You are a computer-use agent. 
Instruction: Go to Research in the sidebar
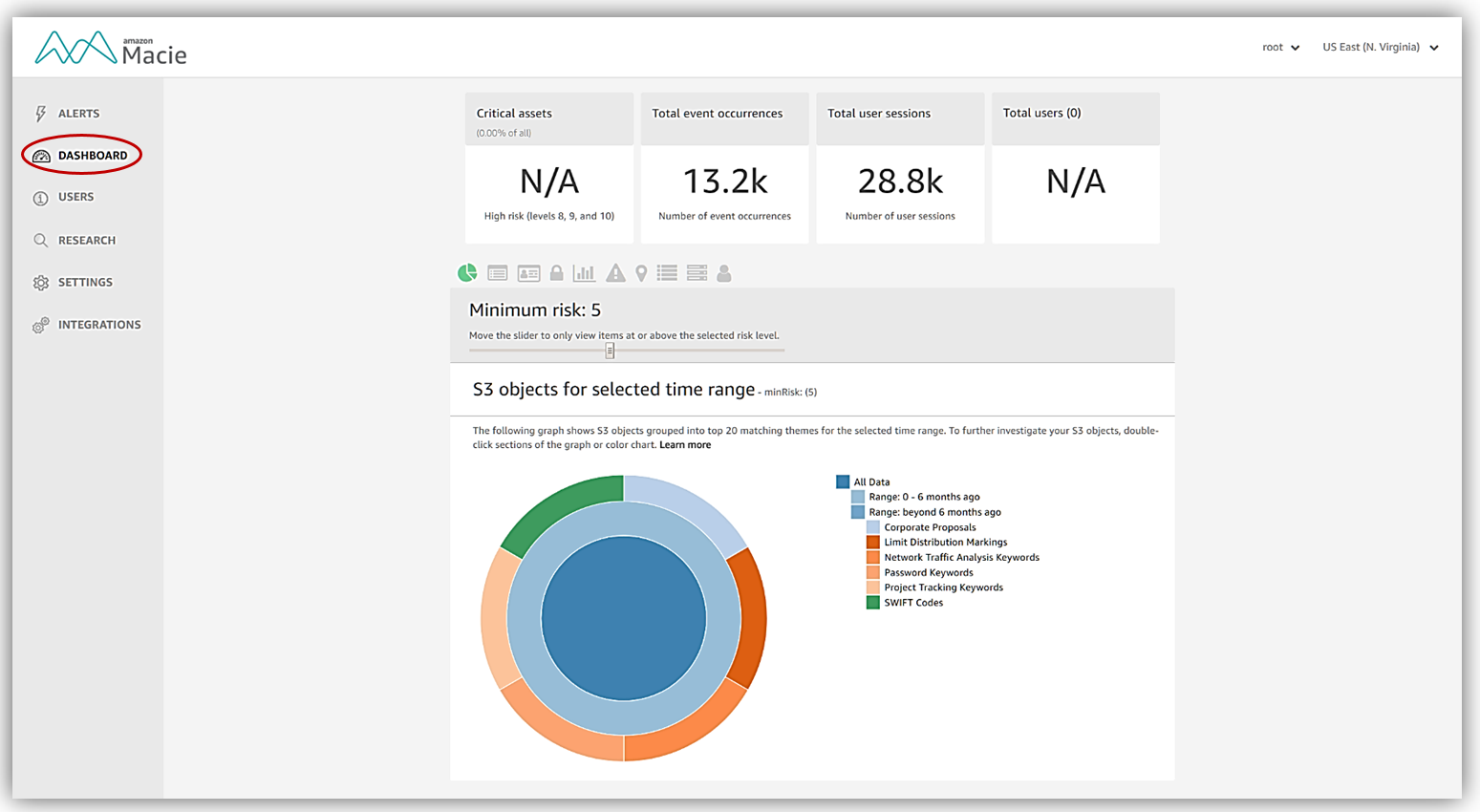pos(86,241)
